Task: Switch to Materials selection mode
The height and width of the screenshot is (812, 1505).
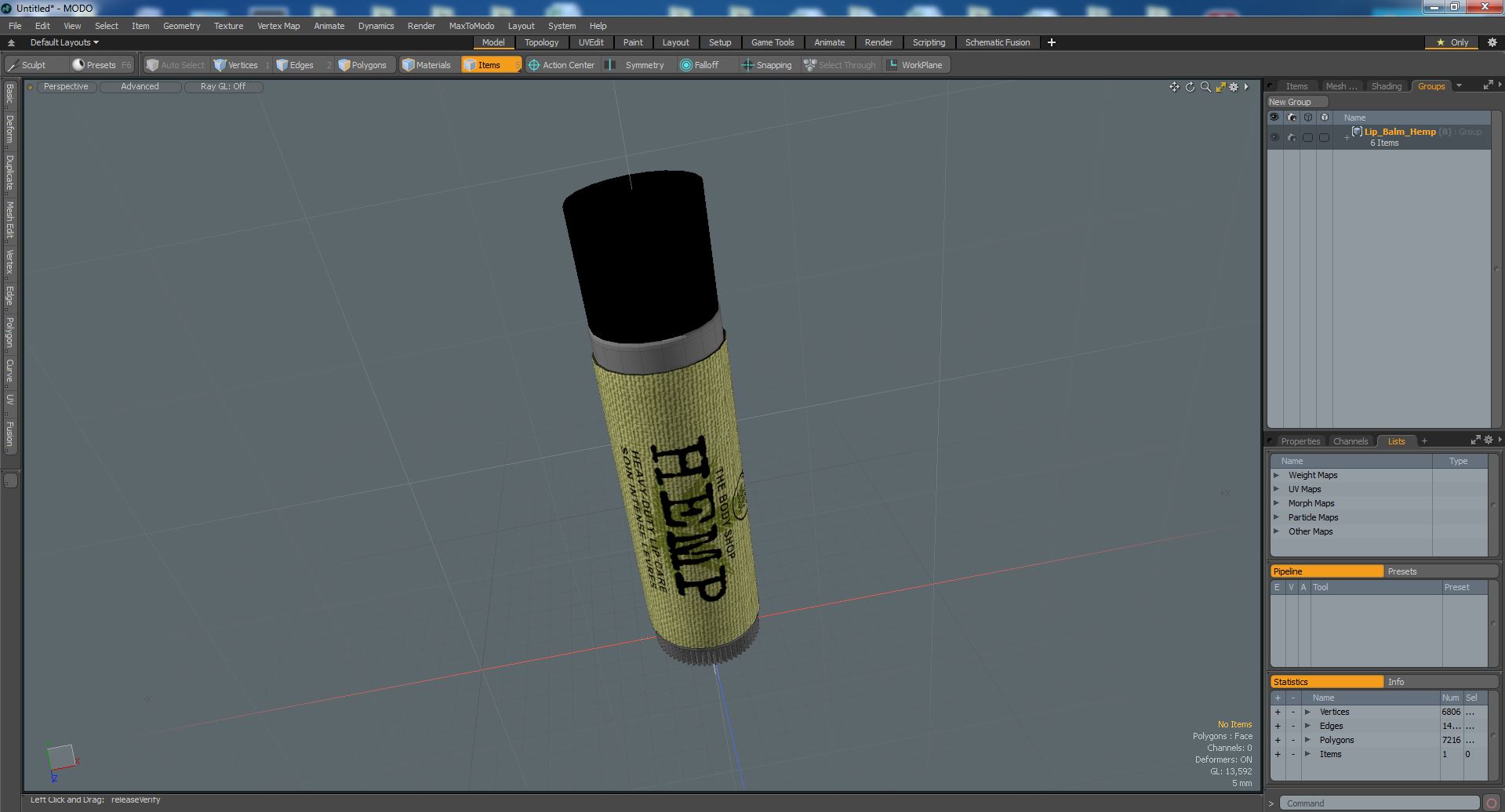Action: [427, 65]
